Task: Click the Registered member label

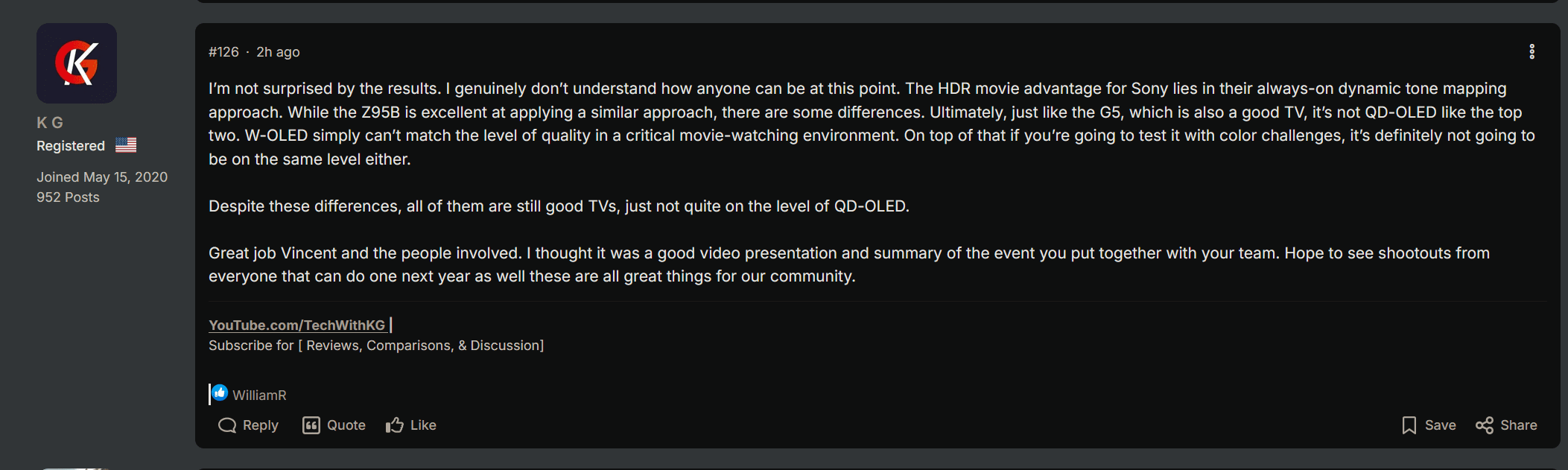Action: (71, 146)
